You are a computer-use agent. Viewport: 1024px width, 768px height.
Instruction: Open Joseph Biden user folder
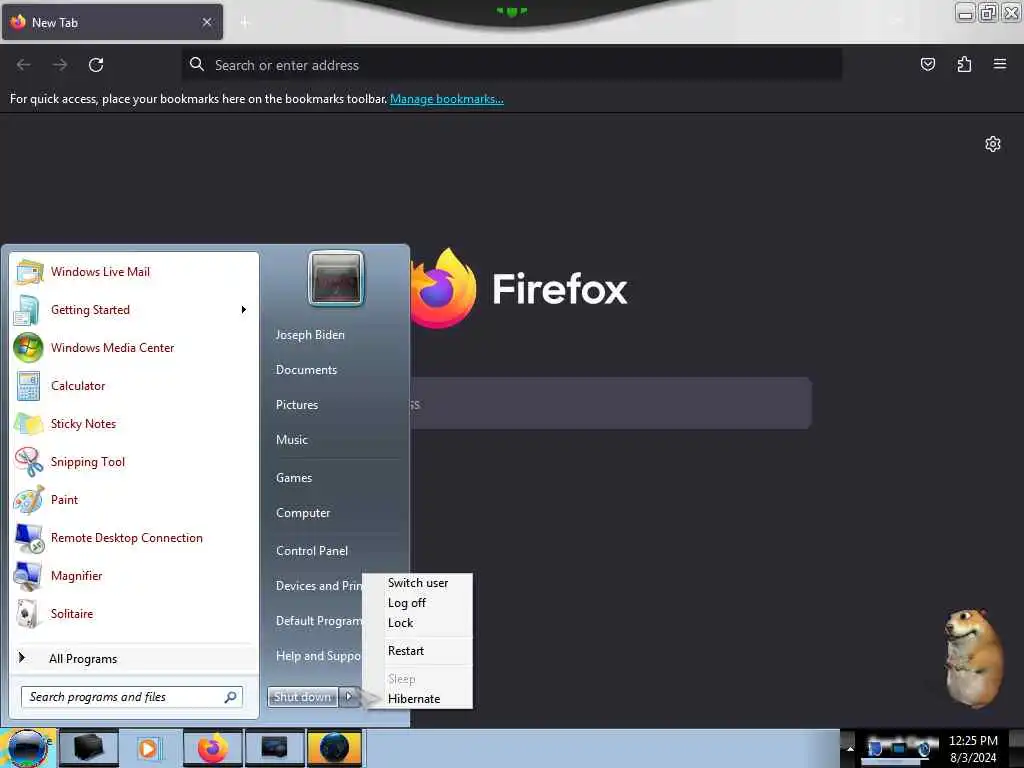tap(310, 334)
